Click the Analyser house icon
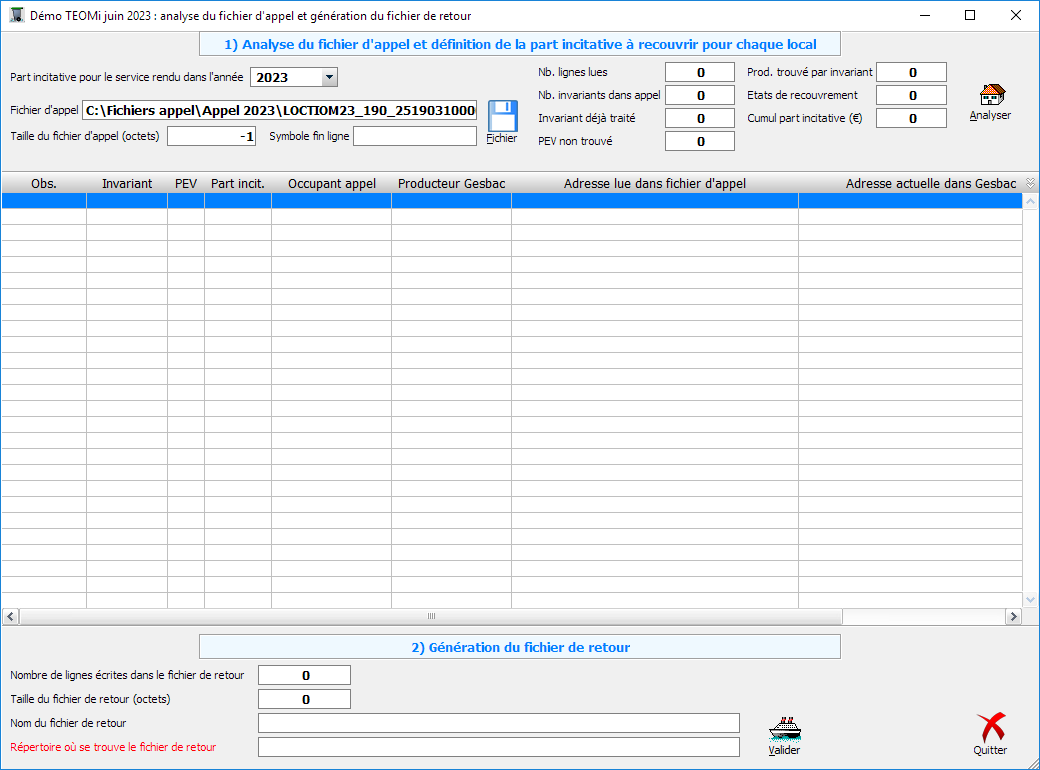 [990, 95]
